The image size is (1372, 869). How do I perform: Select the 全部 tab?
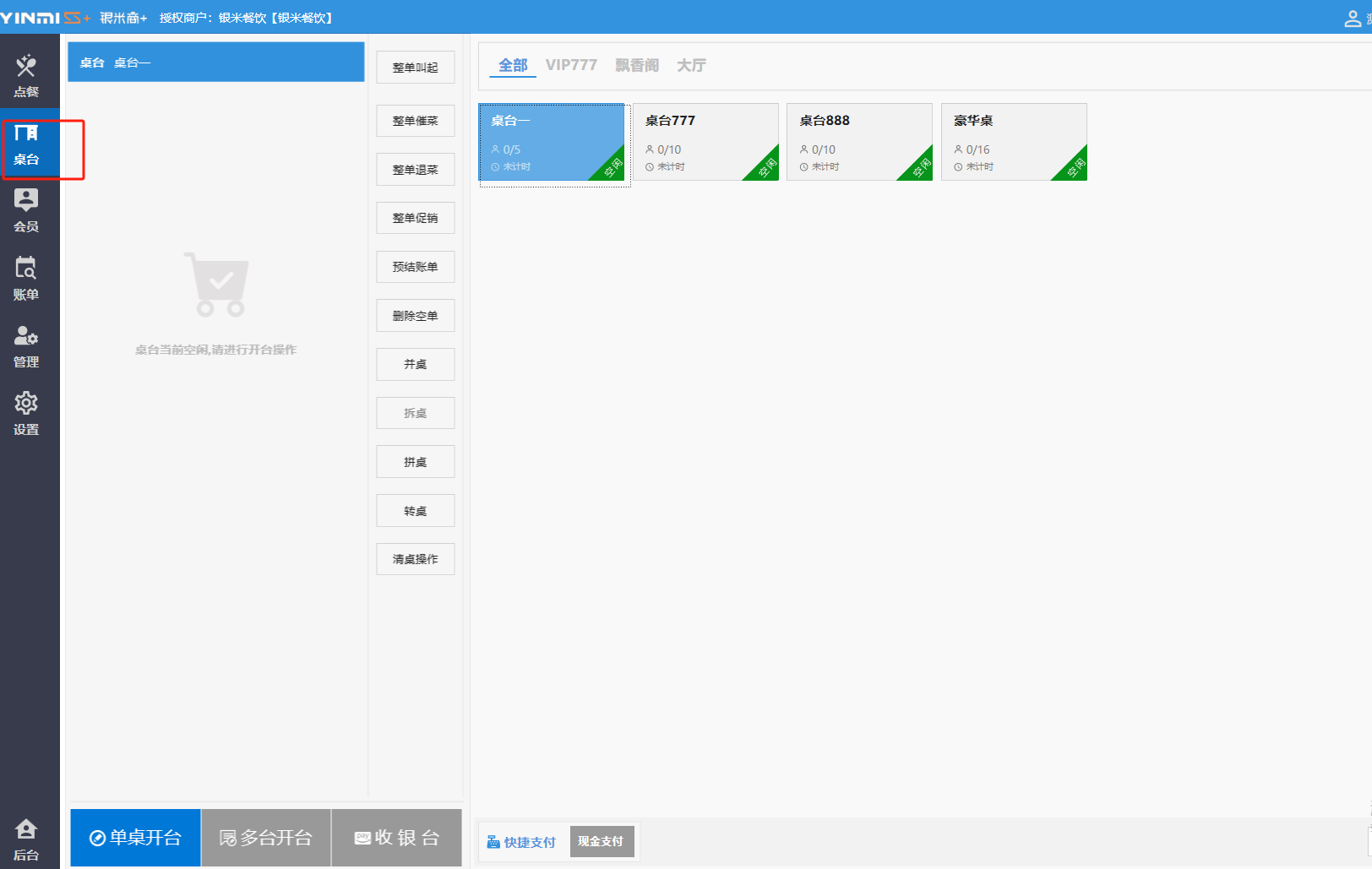[x=513, y=65]
